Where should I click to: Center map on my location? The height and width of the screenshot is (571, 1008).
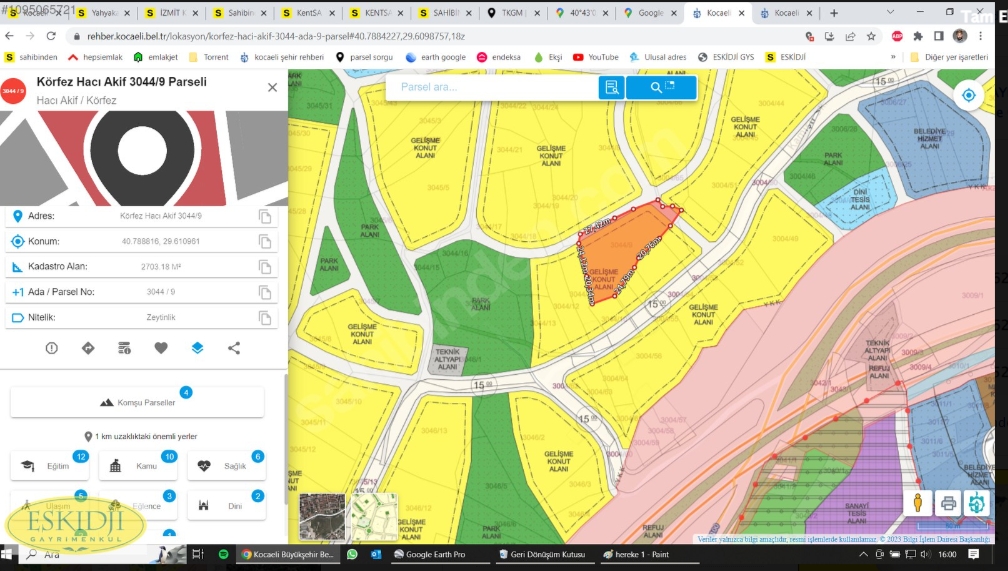tap(969, 96)
